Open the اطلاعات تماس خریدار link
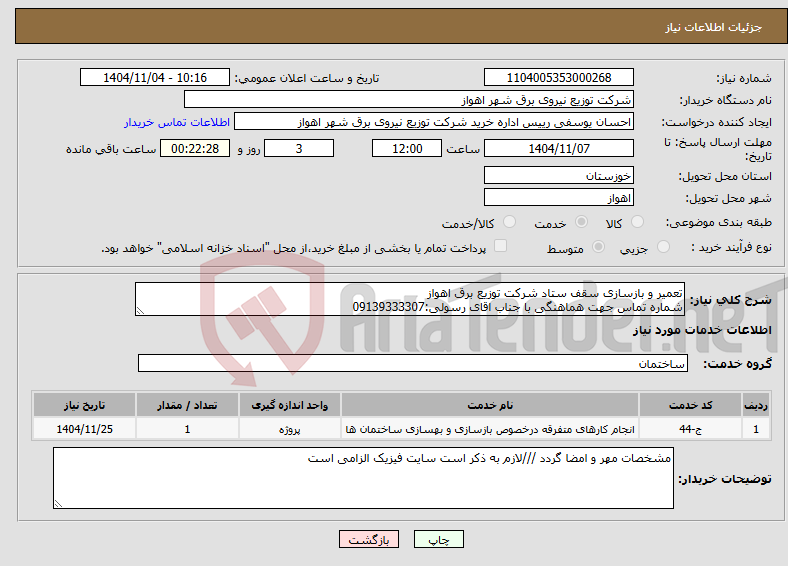This screenshot has width=788, height=566. pos(177,122)
